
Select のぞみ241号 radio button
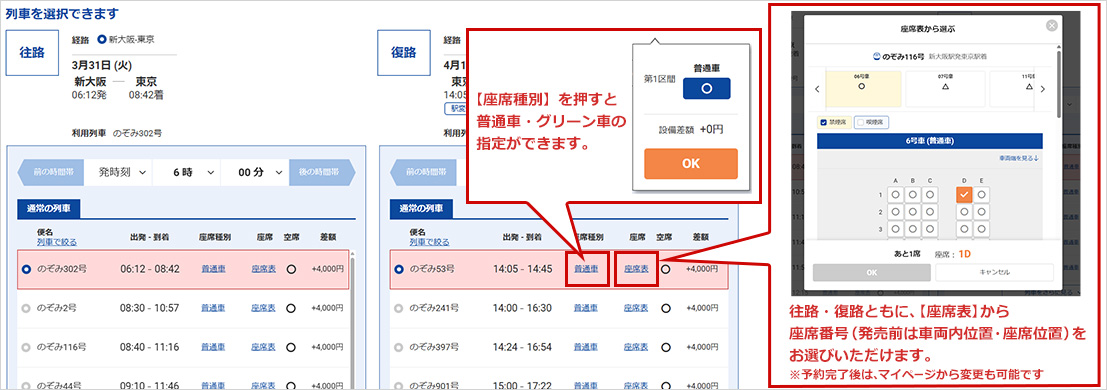coord(399,309)
